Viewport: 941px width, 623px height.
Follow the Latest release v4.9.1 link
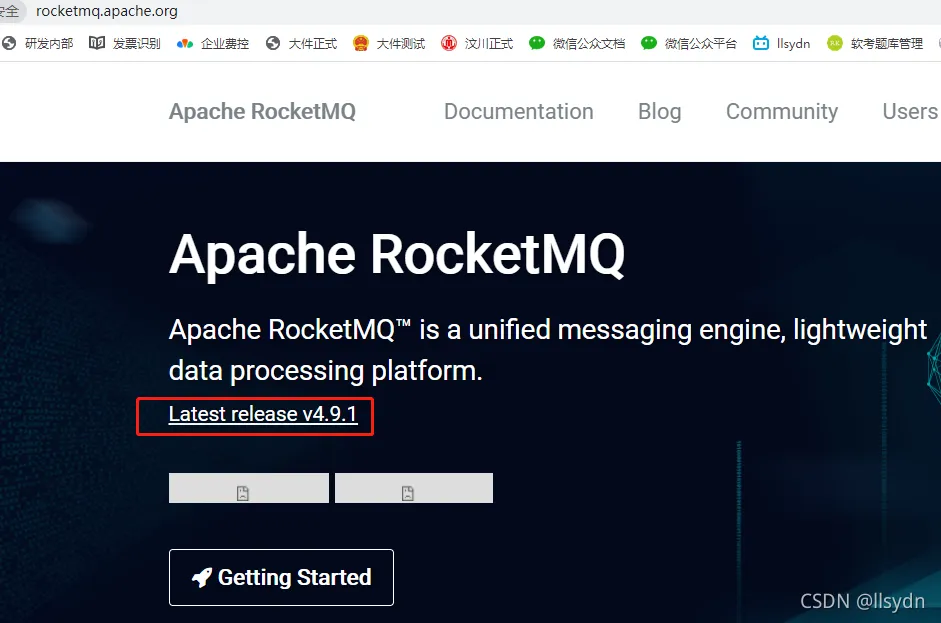263,414
